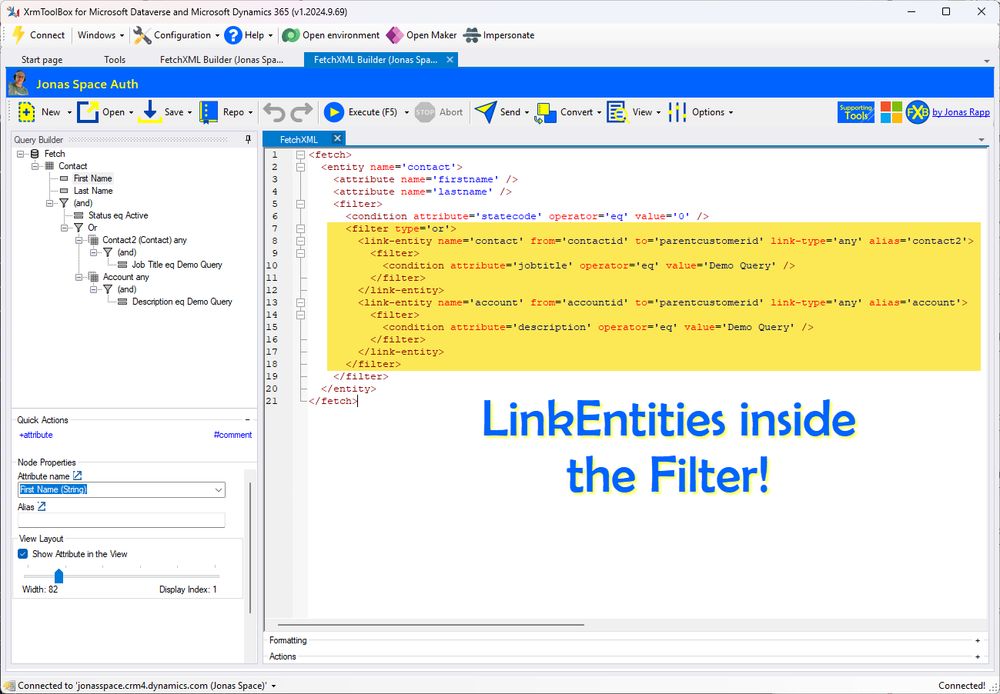Screen dimensions: 1000x694
Task: Click the Open query icon
Action: tap(87, 112)
